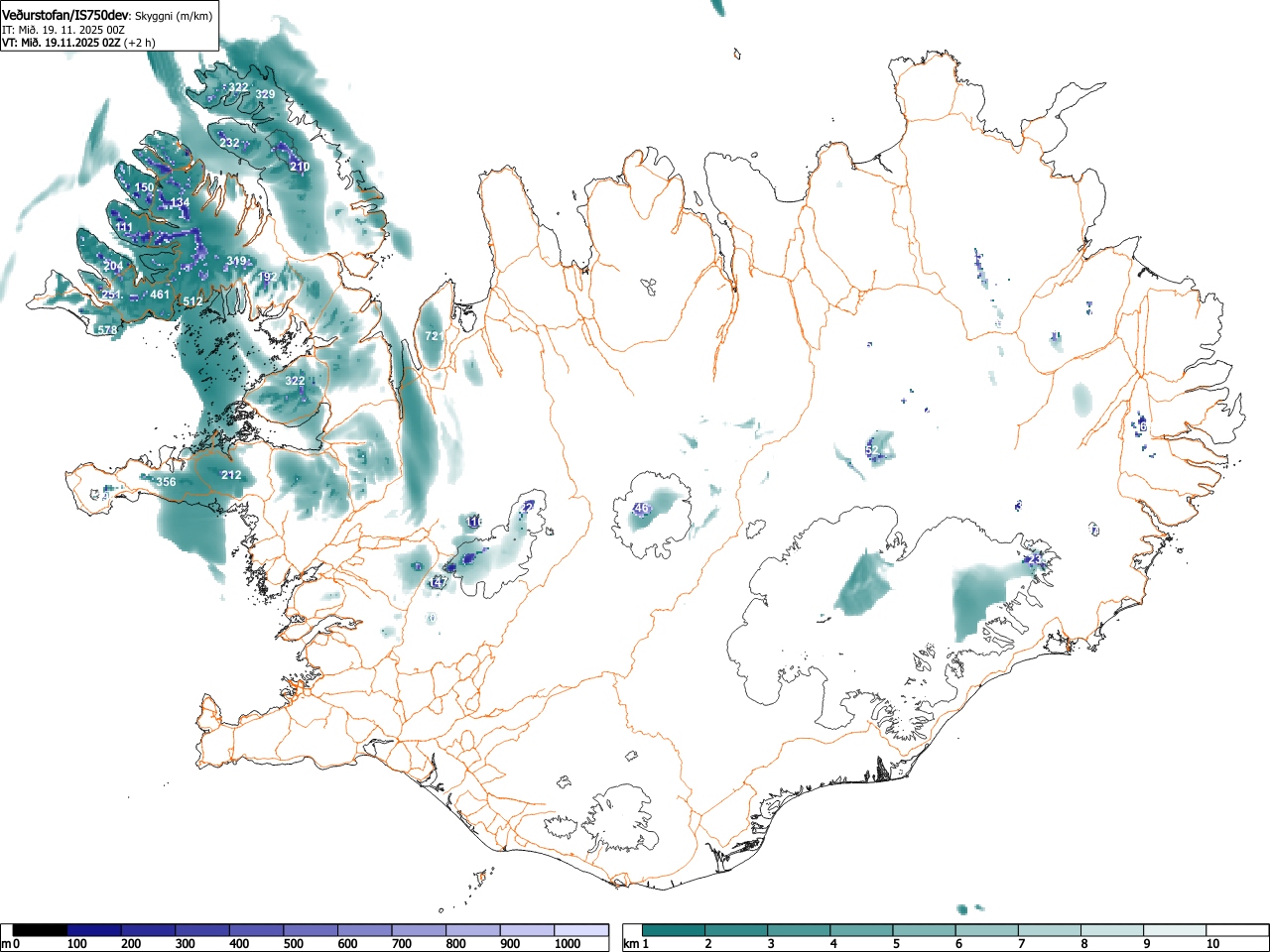
Task: Click the 116 visibility value on map
Action: click(x=474, y=522)
